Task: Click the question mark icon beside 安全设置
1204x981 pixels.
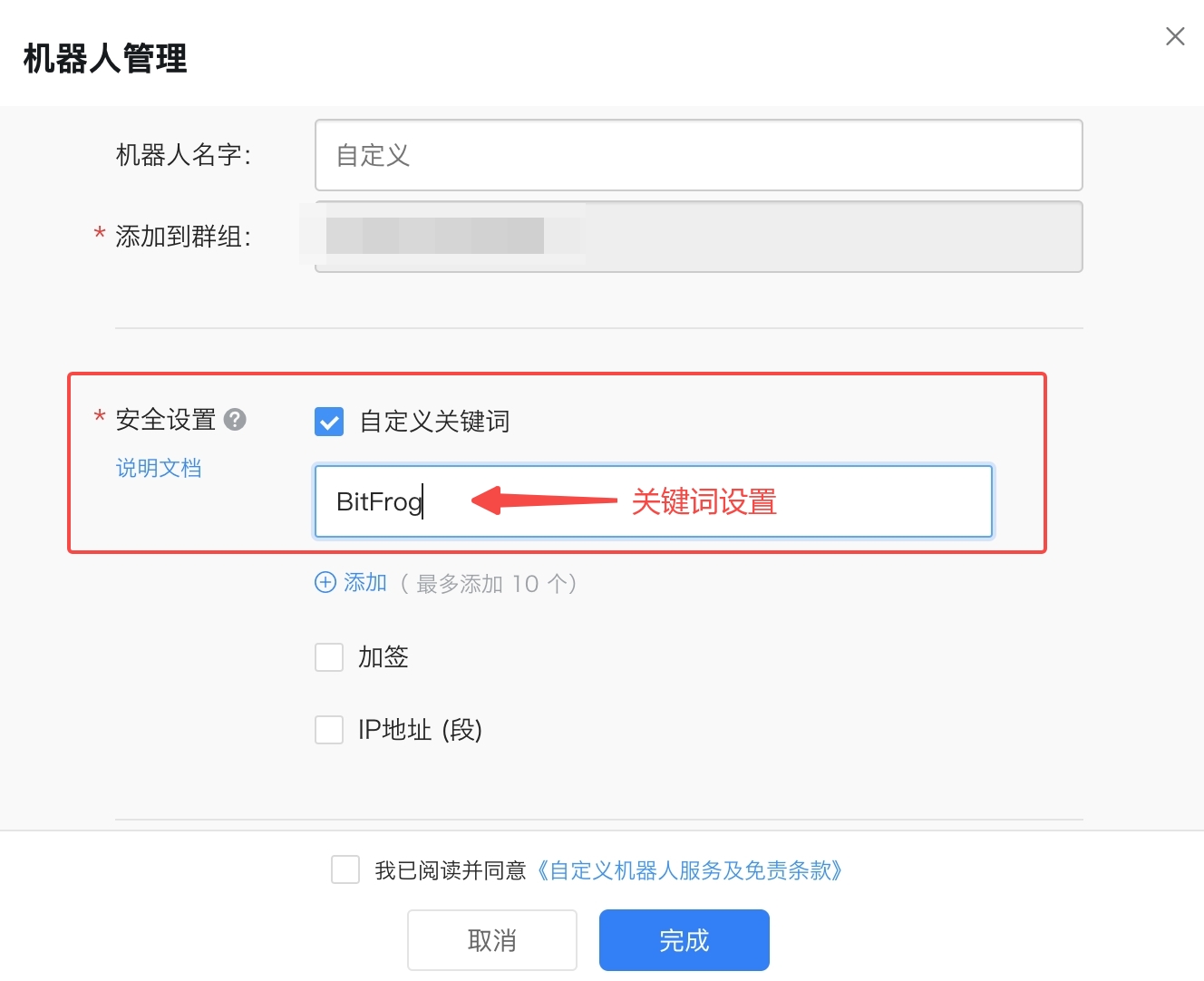Action: click(x=235, y=420)
